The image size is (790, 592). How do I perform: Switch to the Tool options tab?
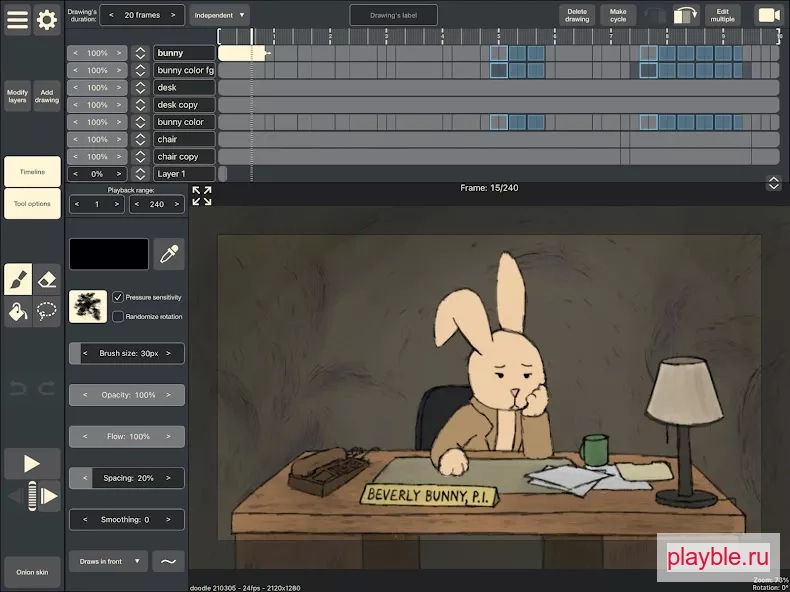tap(32, 204)
